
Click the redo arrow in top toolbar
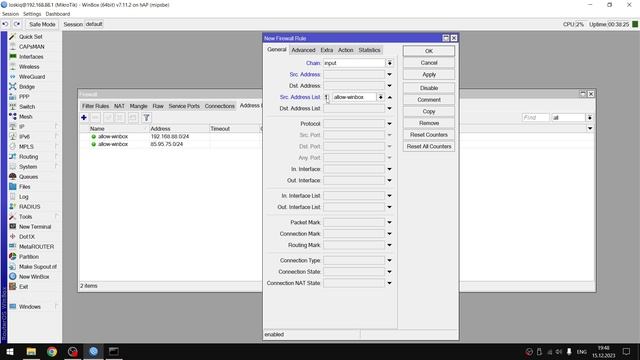click(x=17, y=24)
